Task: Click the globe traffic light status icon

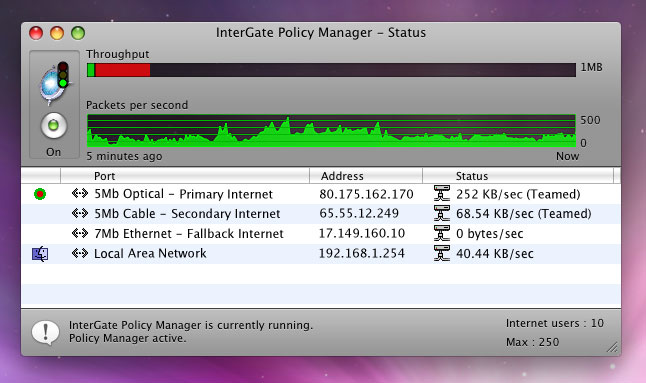Action: (54, 84)
